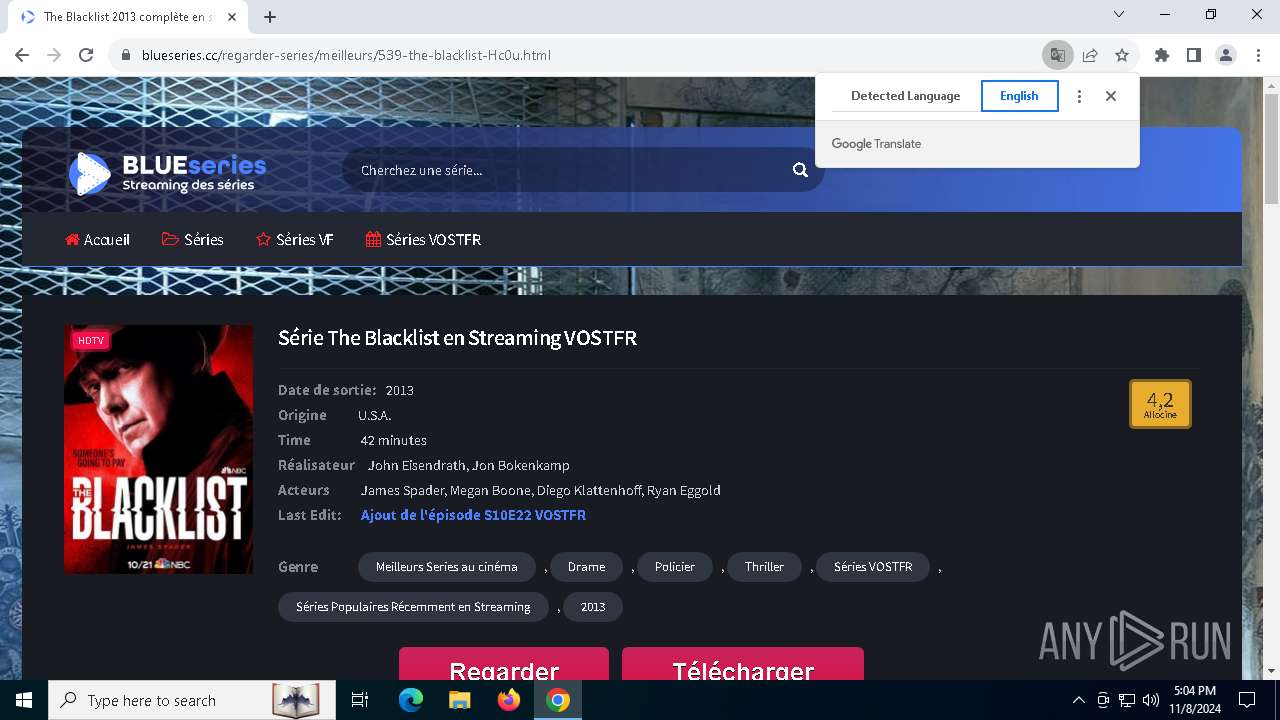Viewport: 1280px width, 720px height.
Task: Click the Chrome taskbar icon
Action: [558, 700]
